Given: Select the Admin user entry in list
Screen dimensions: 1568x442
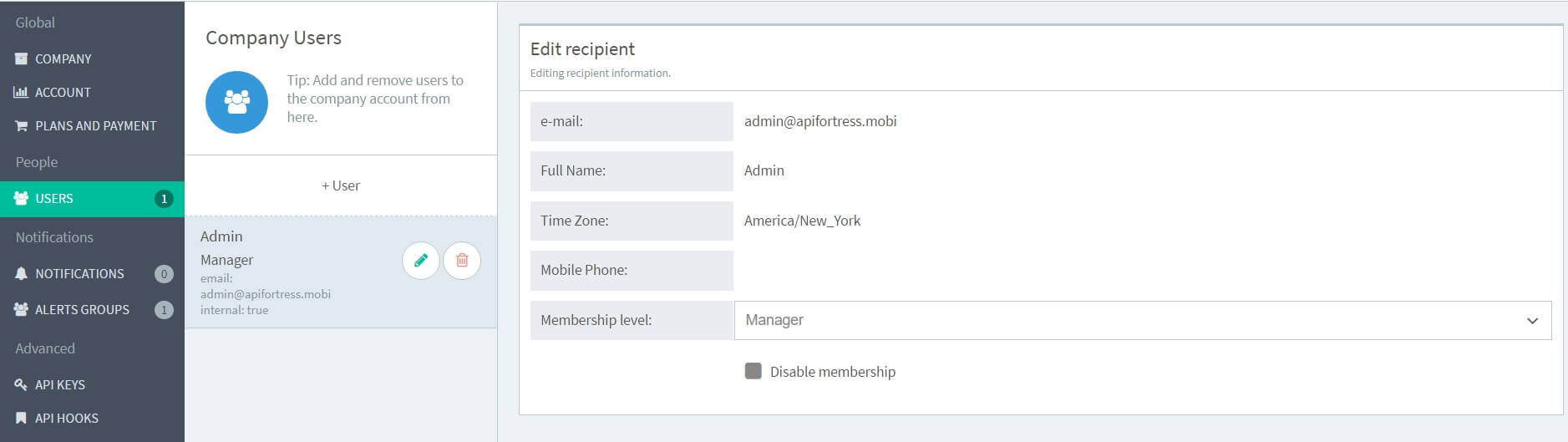Looking at the screenshot, I should (284, 272).
